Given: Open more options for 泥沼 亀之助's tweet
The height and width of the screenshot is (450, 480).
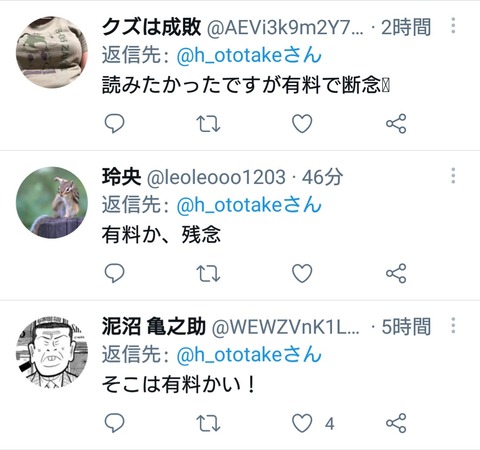Looking at the screenshot, I should pos(453,325).
